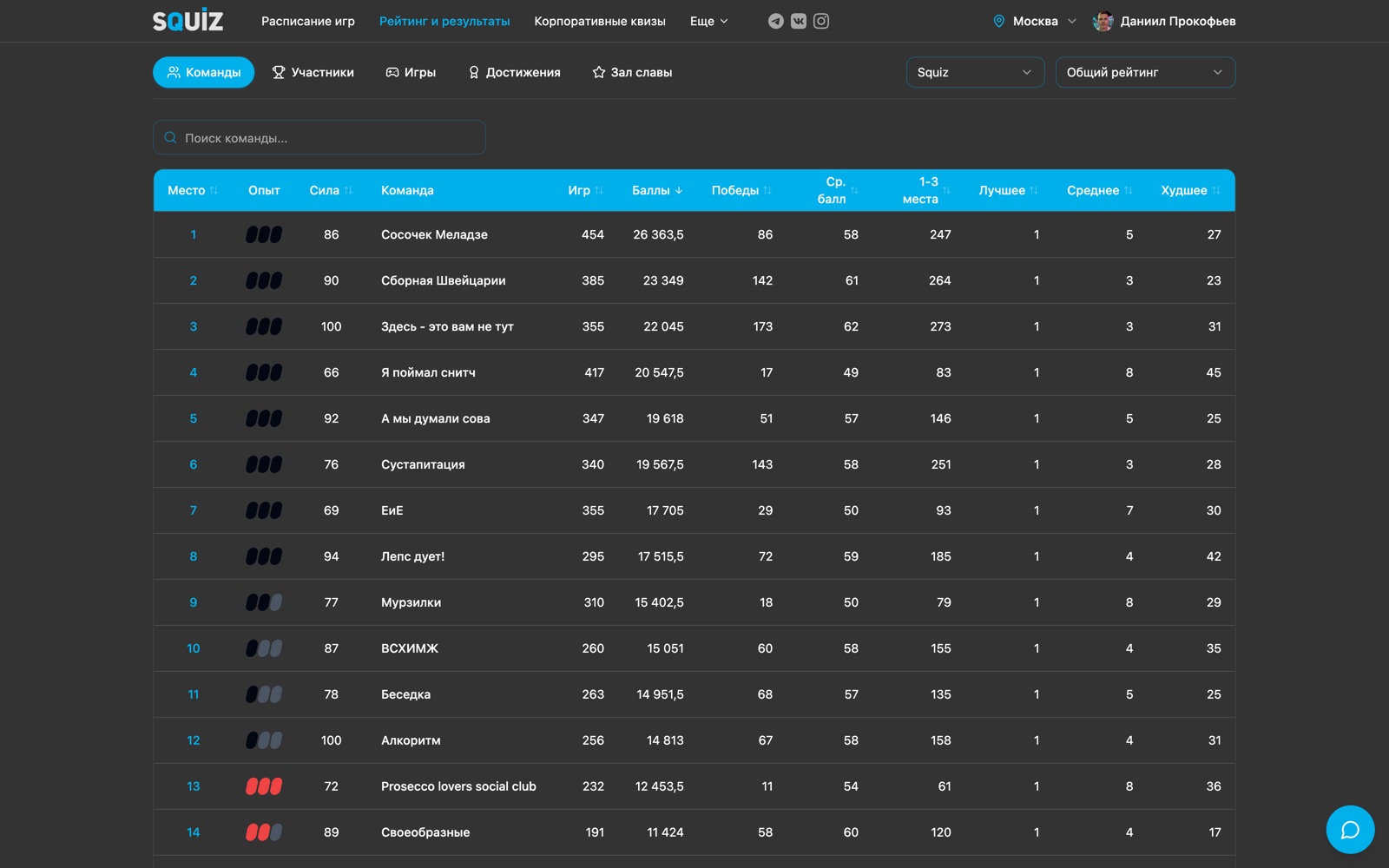Expand the Еще menu
Viewport: 1389px width, 868px height.
point(709,21)
